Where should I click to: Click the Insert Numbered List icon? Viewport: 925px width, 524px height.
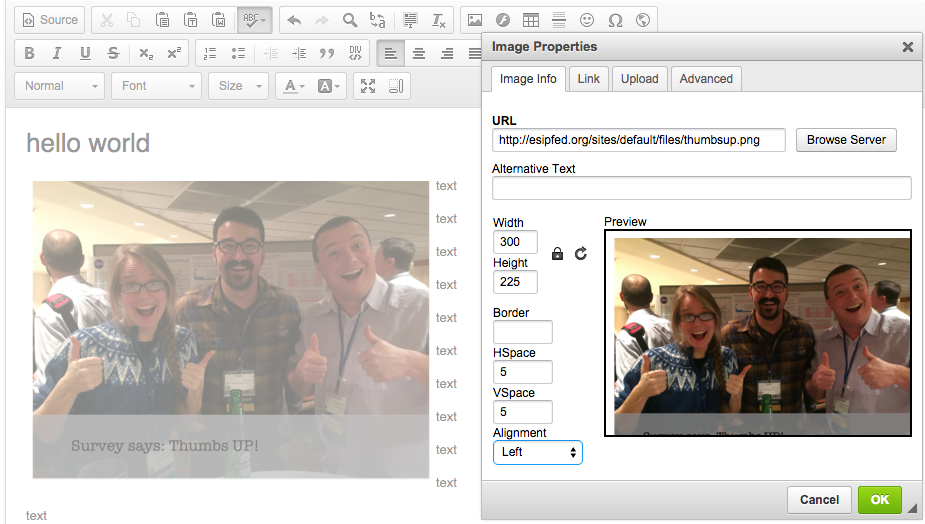(x=210, y=54)
